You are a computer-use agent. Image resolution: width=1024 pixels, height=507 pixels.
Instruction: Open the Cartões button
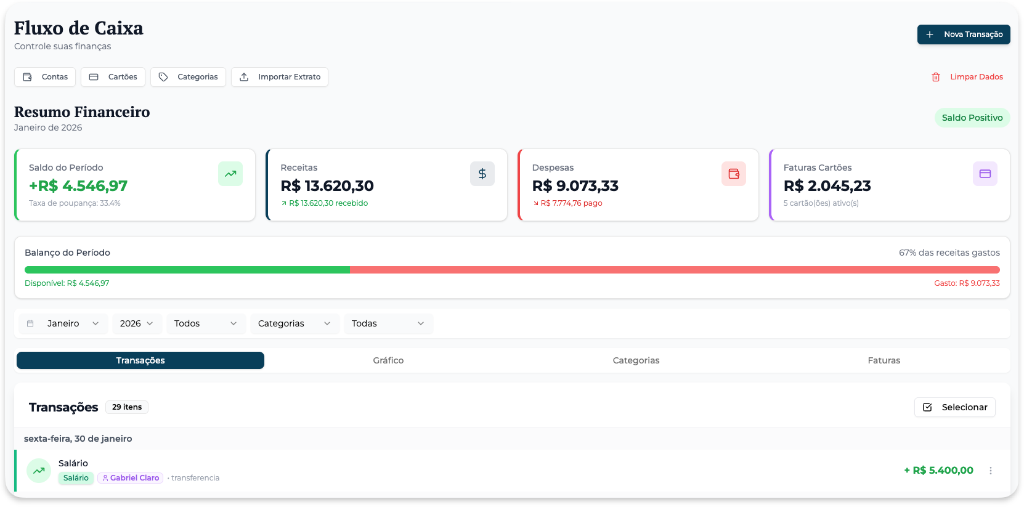click(113, 77)
